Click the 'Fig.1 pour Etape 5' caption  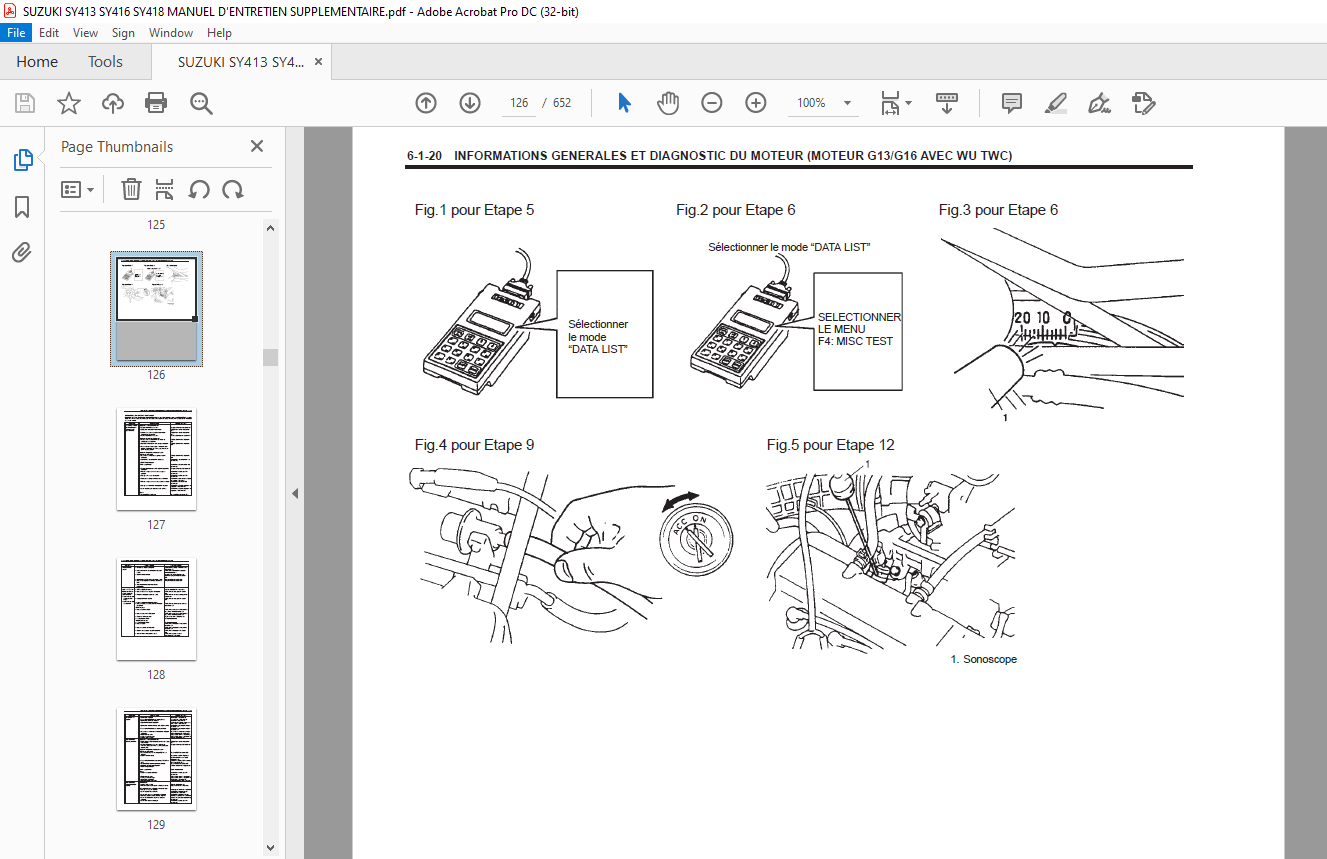[x=474, y=210]
